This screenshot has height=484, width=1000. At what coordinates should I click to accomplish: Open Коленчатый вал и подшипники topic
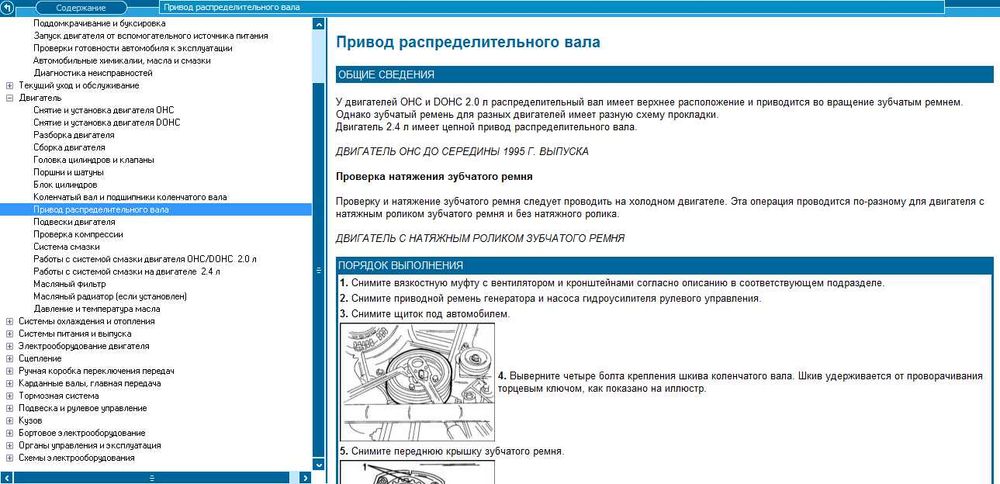(x=130, y=197)
